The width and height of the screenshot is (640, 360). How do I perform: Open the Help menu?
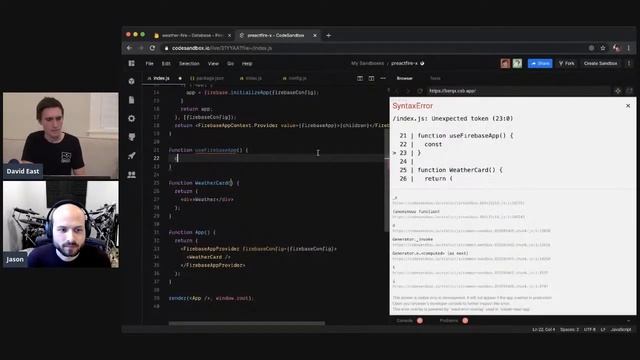pyautogui.click(x=247, y=64)
